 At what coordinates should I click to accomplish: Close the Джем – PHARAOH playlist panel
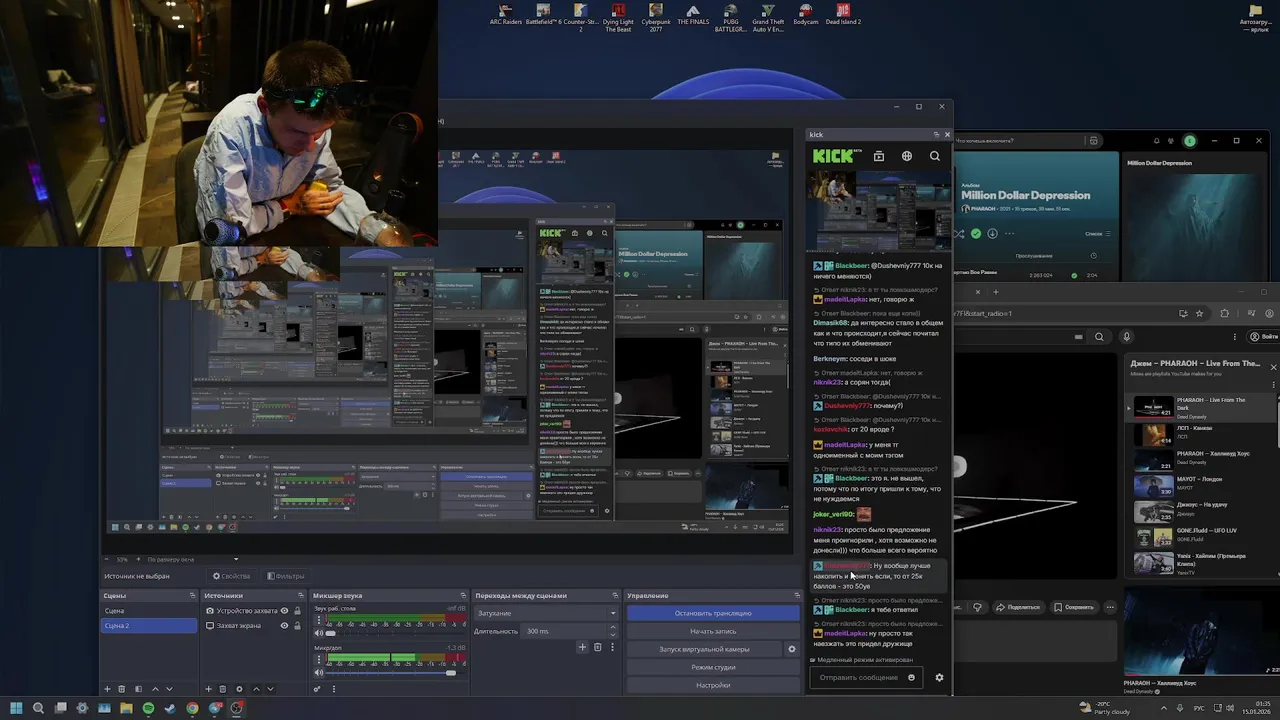[1273, 367]
